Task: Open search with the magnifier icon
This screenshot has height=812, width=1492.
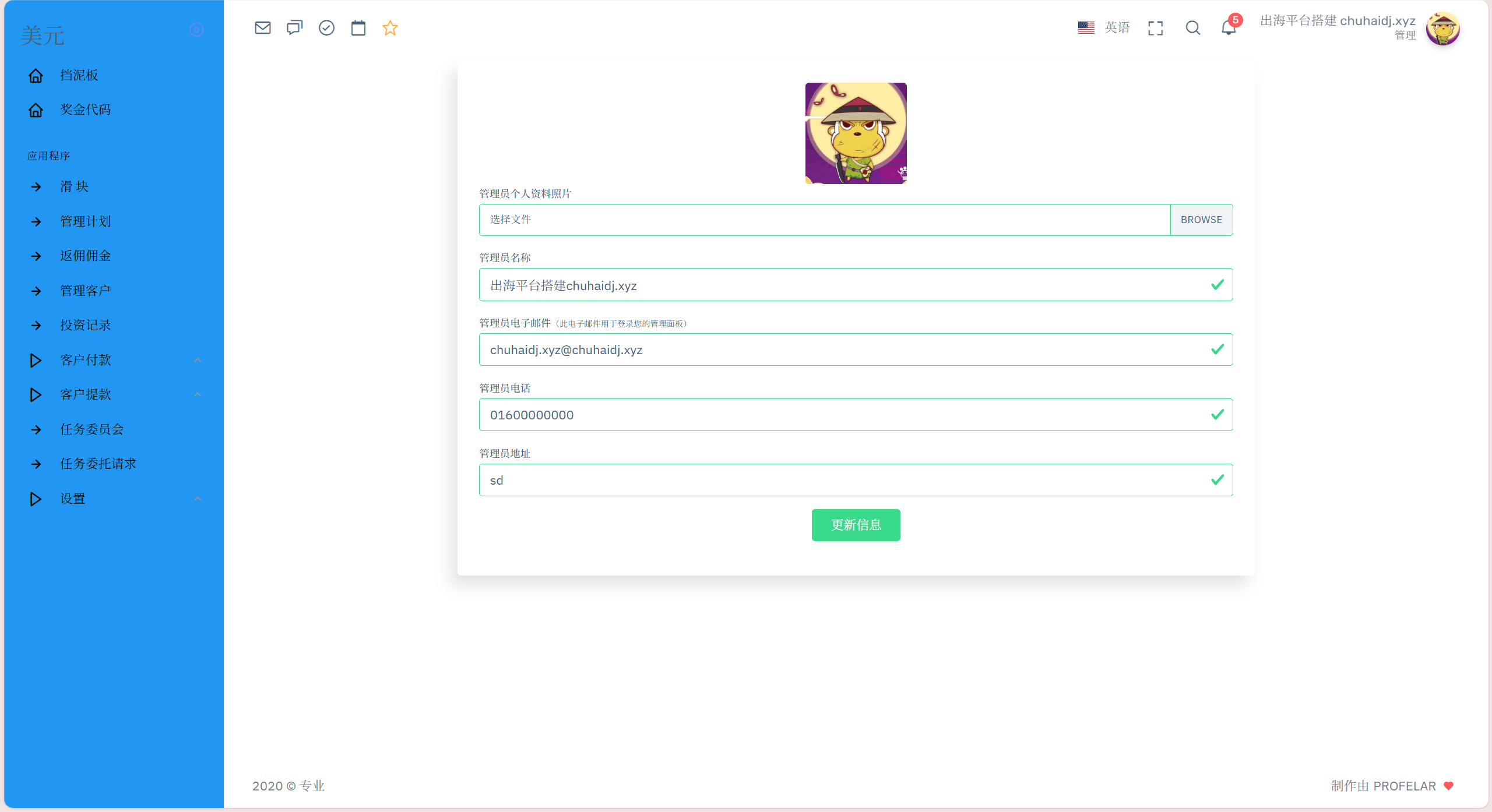Action: pyautogui.click(x=1192, y=28)
